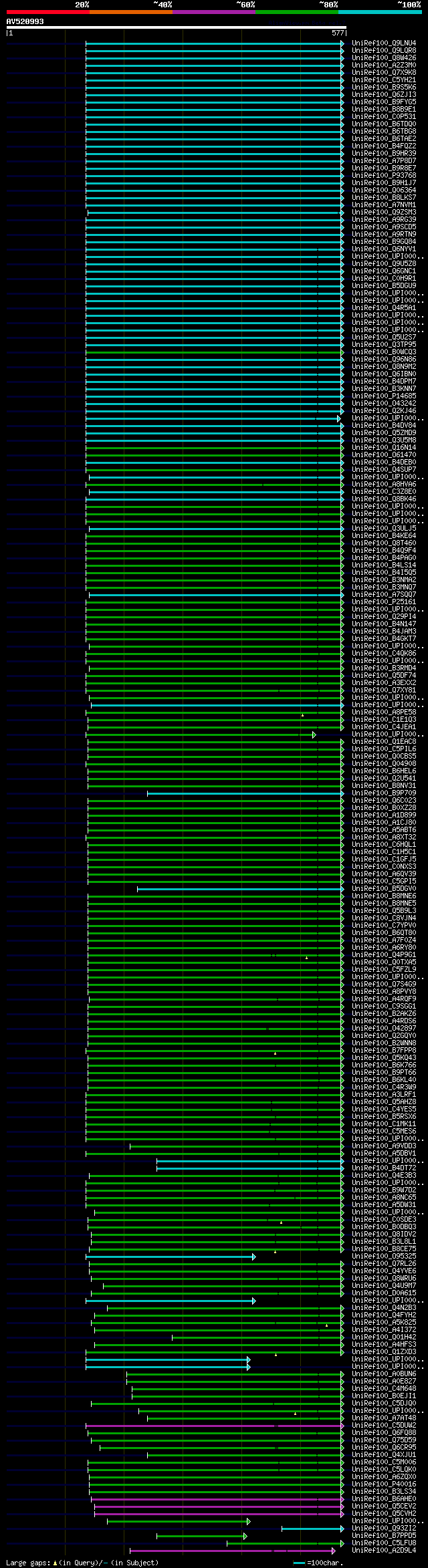Open hit UniRef100_Q9LQR8
Image resolution: width=428 pixels, height=1568 pixels.
click(x=384, y=51)
